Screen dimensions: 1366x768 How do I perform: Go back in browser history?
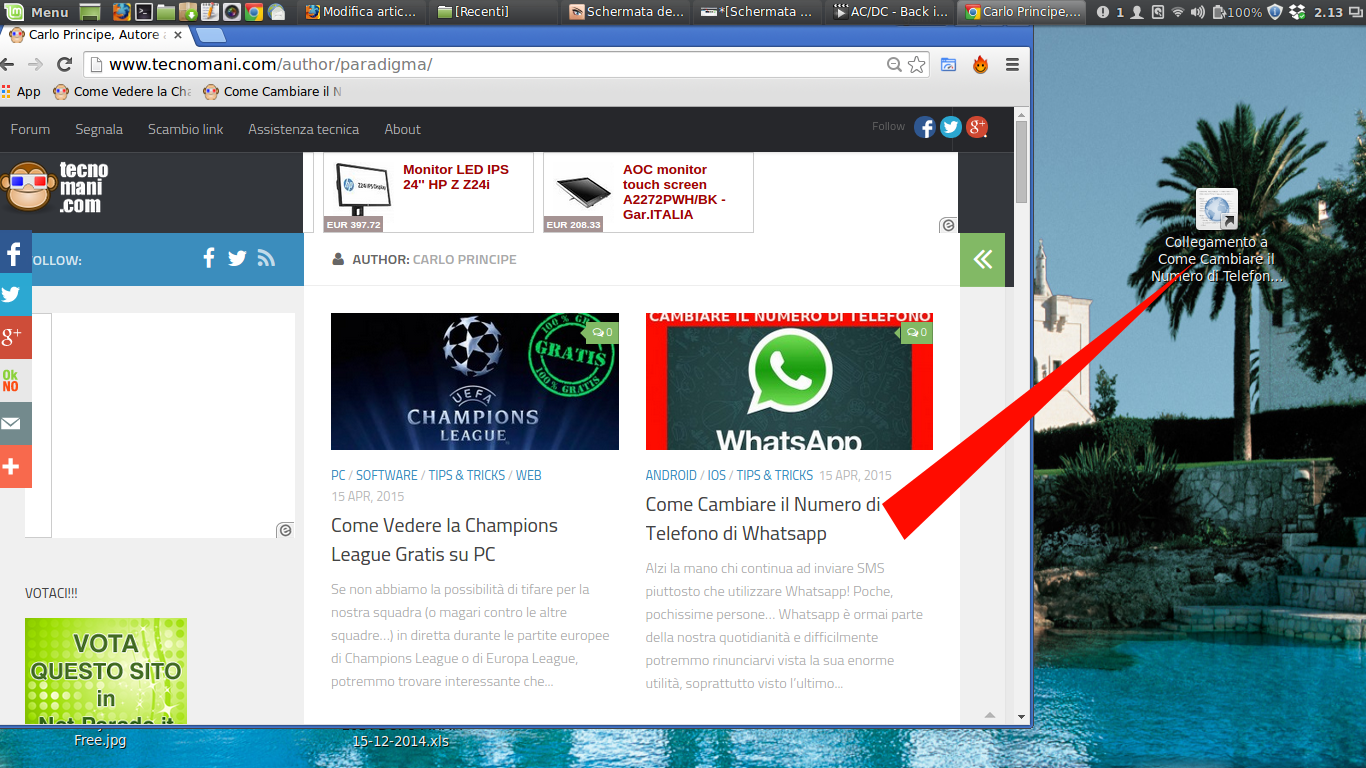pyautogui.click(x=9, y=64)
